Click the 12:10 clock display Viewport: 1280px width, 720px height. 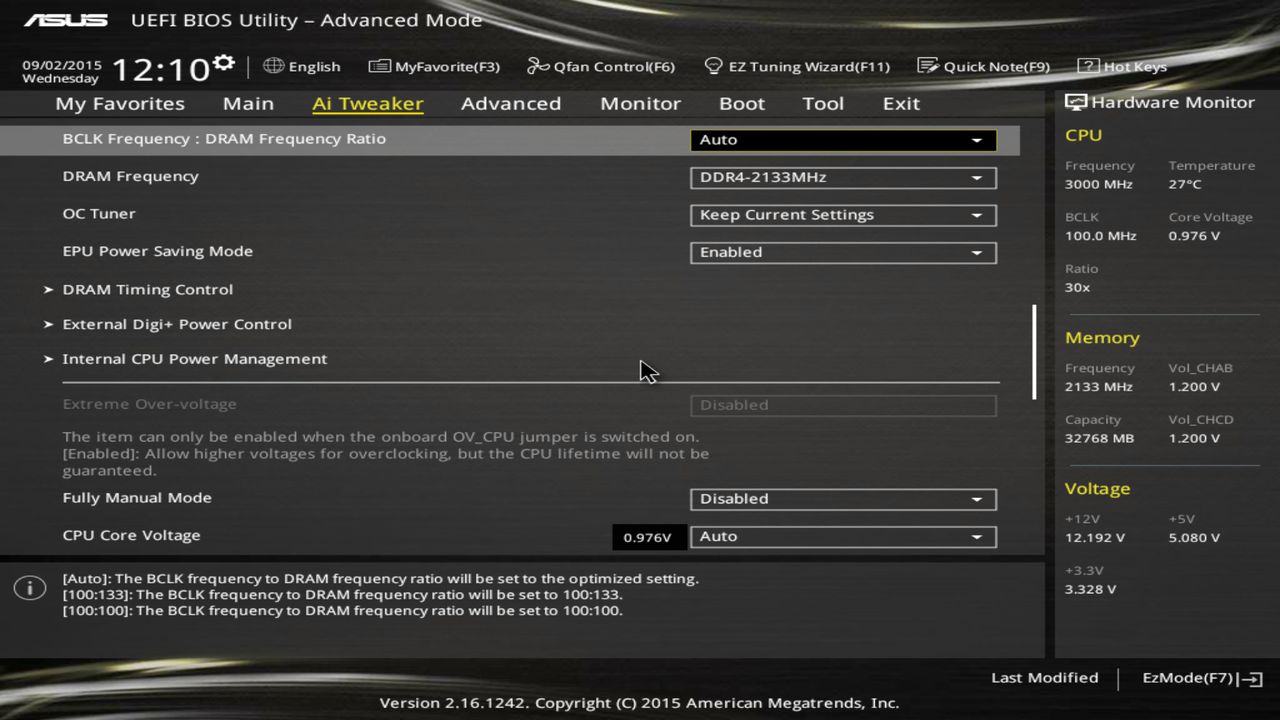[160, 70]
